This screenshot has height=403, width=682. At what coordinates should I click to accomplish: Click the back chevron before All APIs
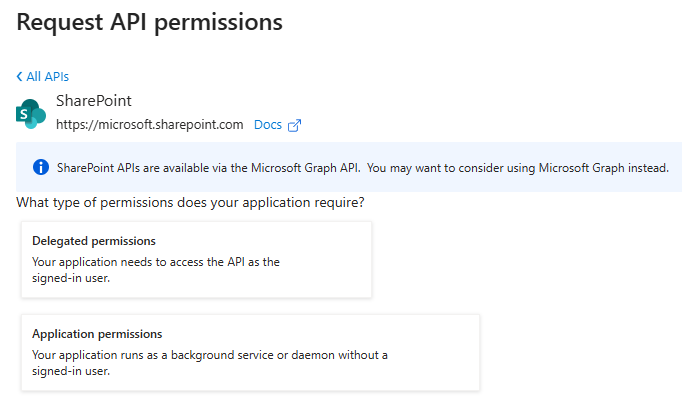20,77
